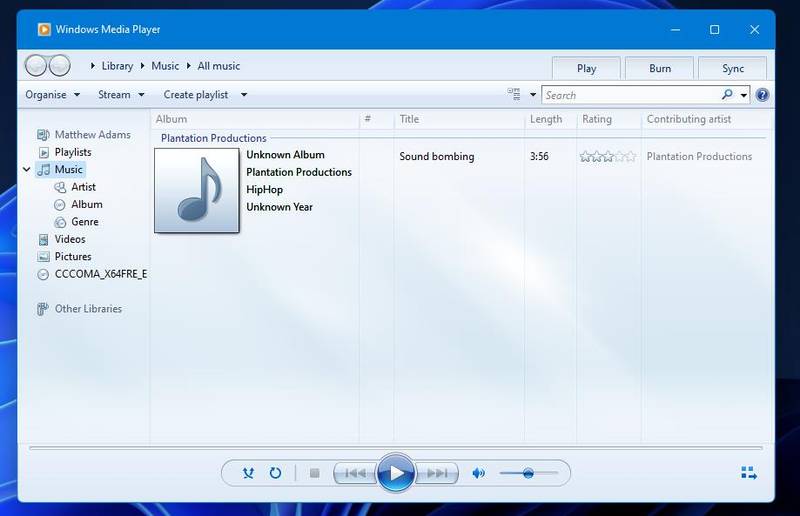
Task: Switch to the Burn tab
Action: (x=660, y=68)
